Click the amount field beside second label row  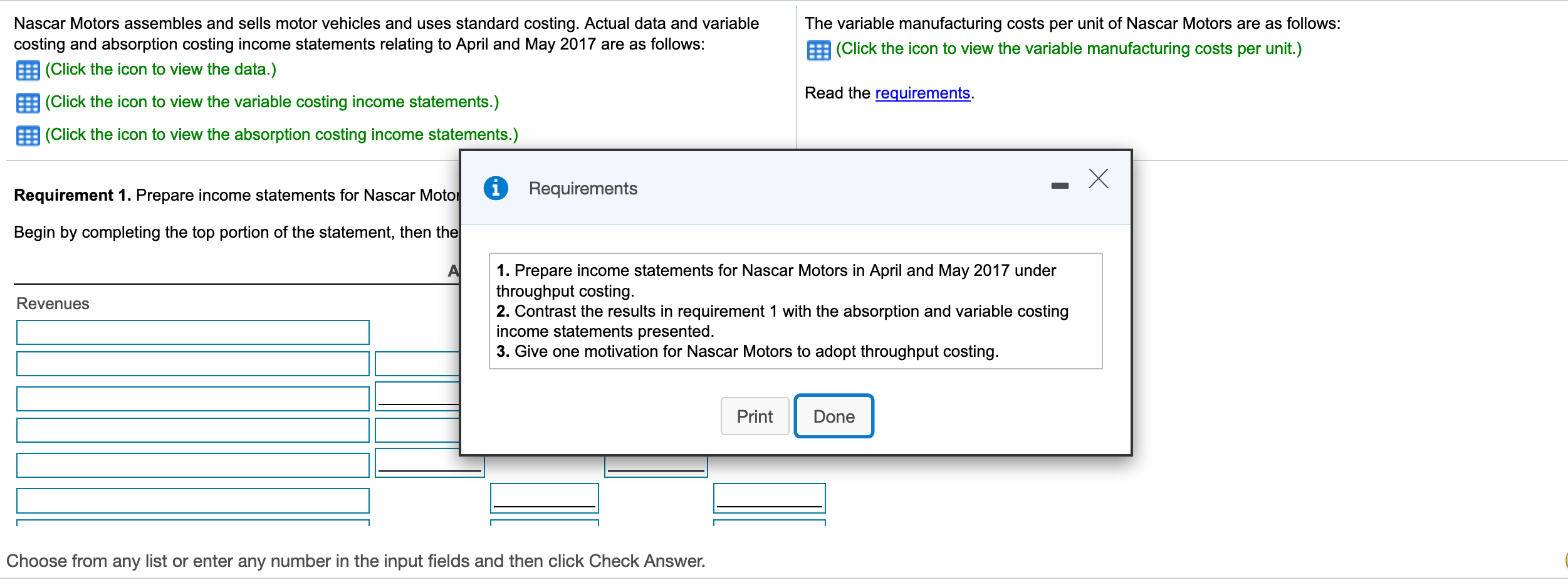417,364
